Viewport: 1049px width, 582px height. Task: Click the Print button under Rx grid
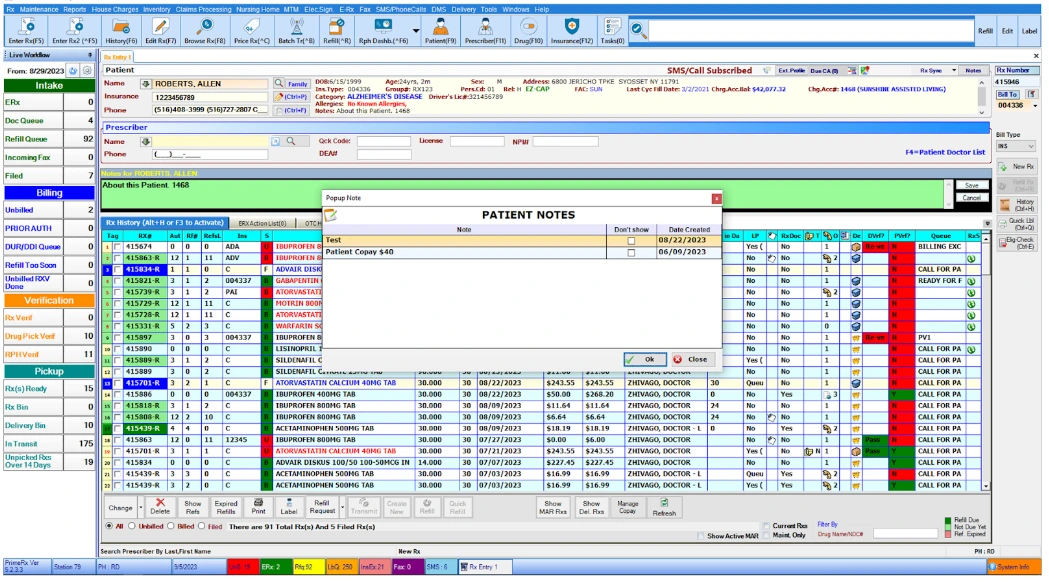tap(258, 506)
